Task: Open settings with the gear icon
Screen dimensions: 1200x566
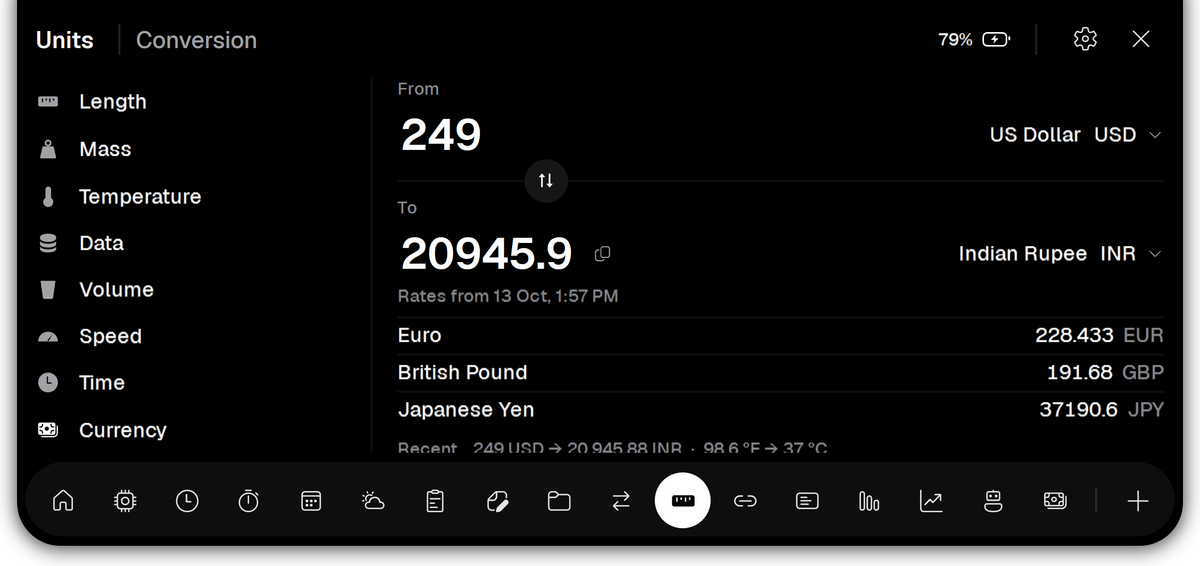Action: coord(1085,39)
